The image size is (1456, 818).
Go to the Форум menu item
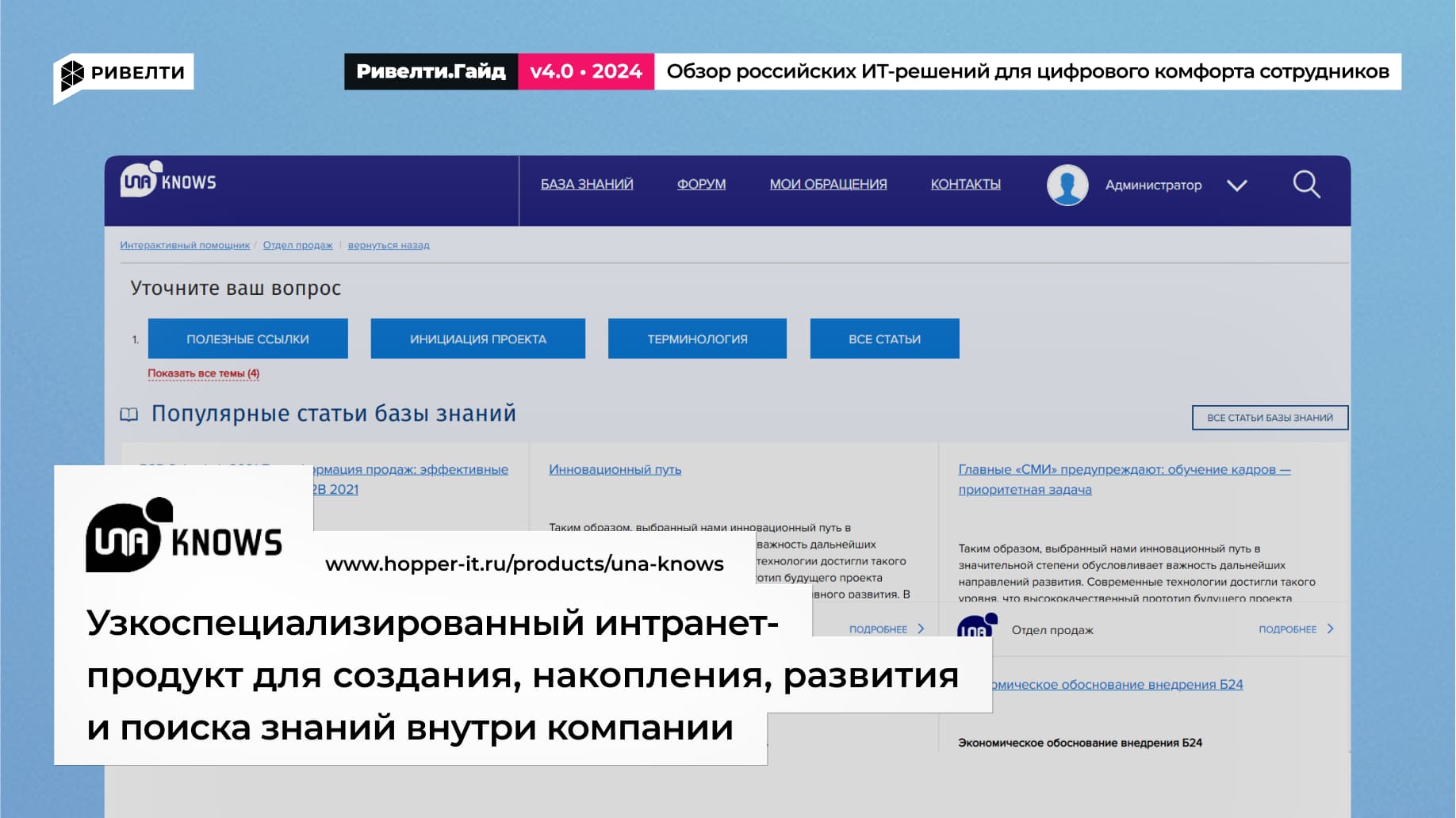click(701, 184)
